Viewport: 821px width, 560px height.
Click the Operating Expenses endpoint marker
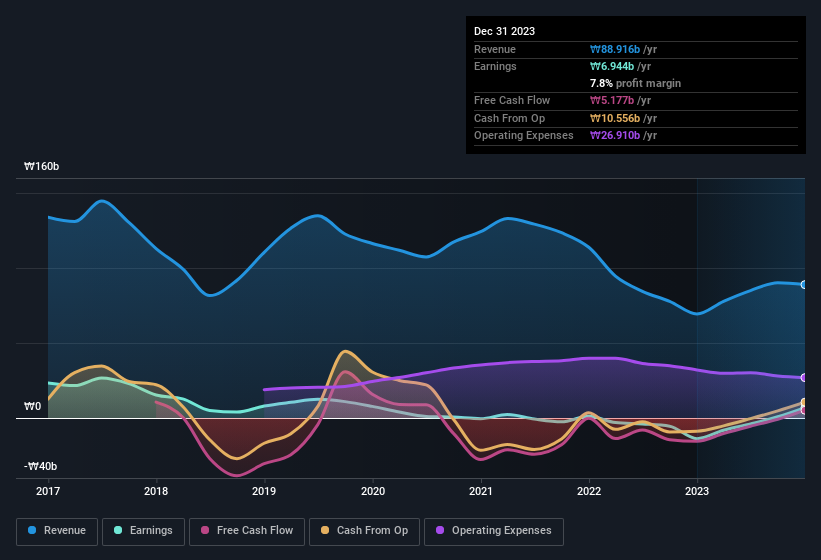coord(804,378)
